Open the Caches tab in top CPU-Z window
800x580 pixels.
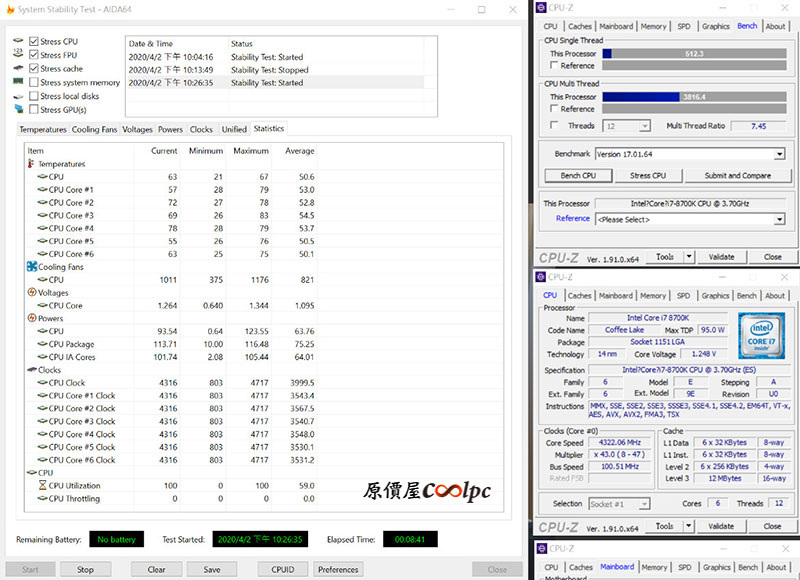(580, 27)
